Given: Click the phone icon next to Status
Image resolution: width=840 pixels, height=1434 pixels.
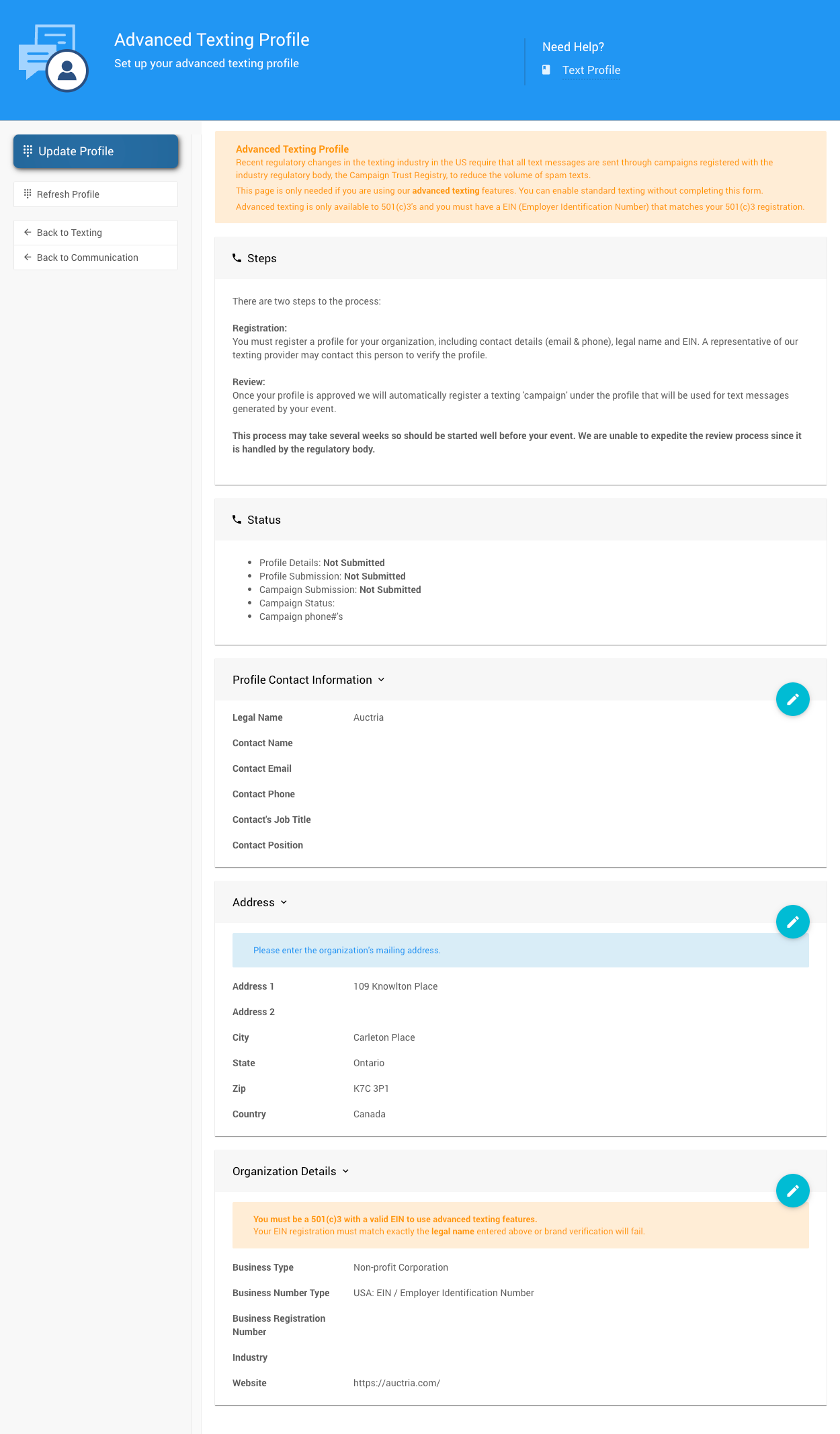Looking at the screenshot, I should point(237,520).
